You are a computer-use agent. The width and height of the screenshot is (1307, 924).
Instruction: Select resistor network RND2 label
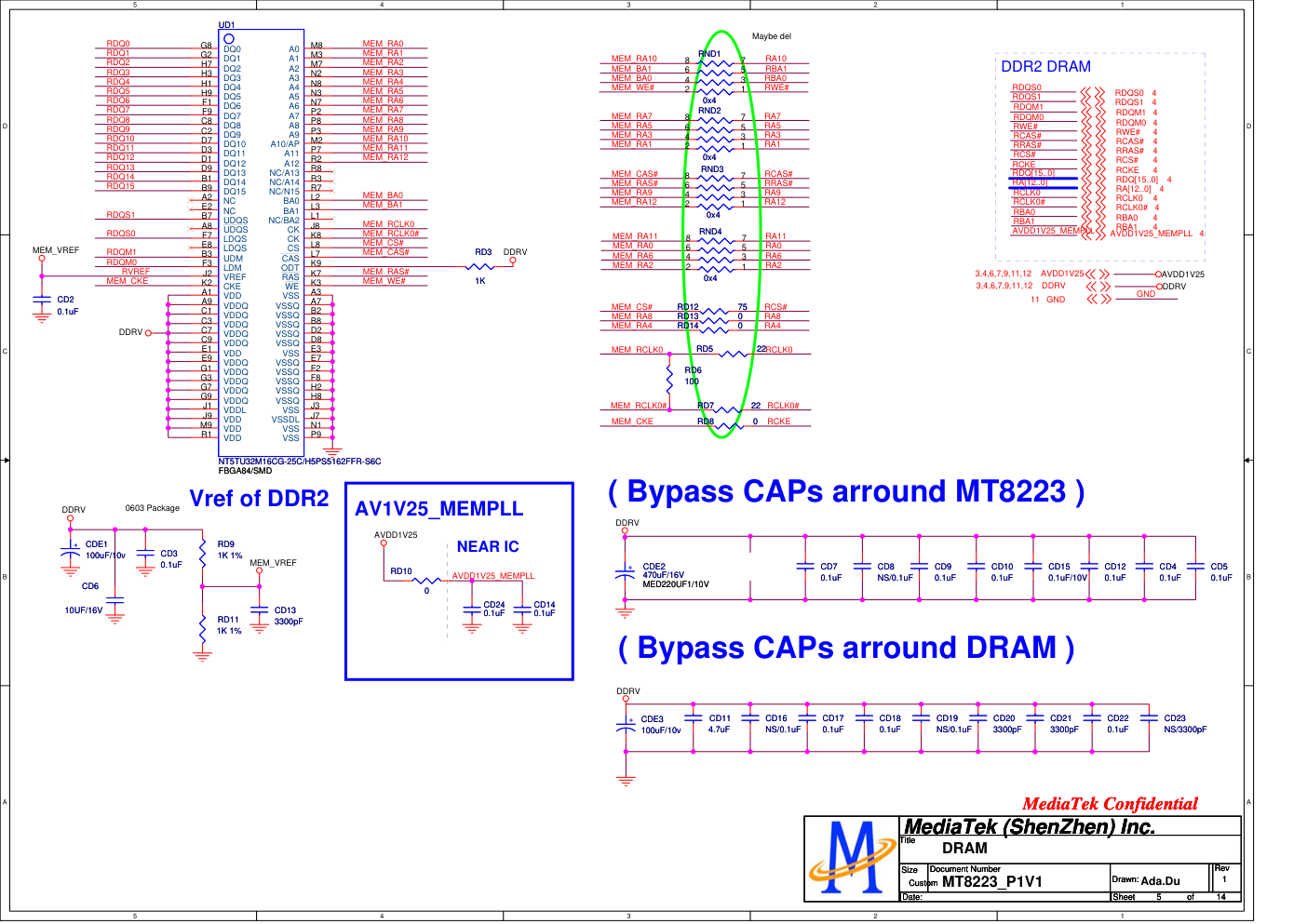(x=709, y=110)
